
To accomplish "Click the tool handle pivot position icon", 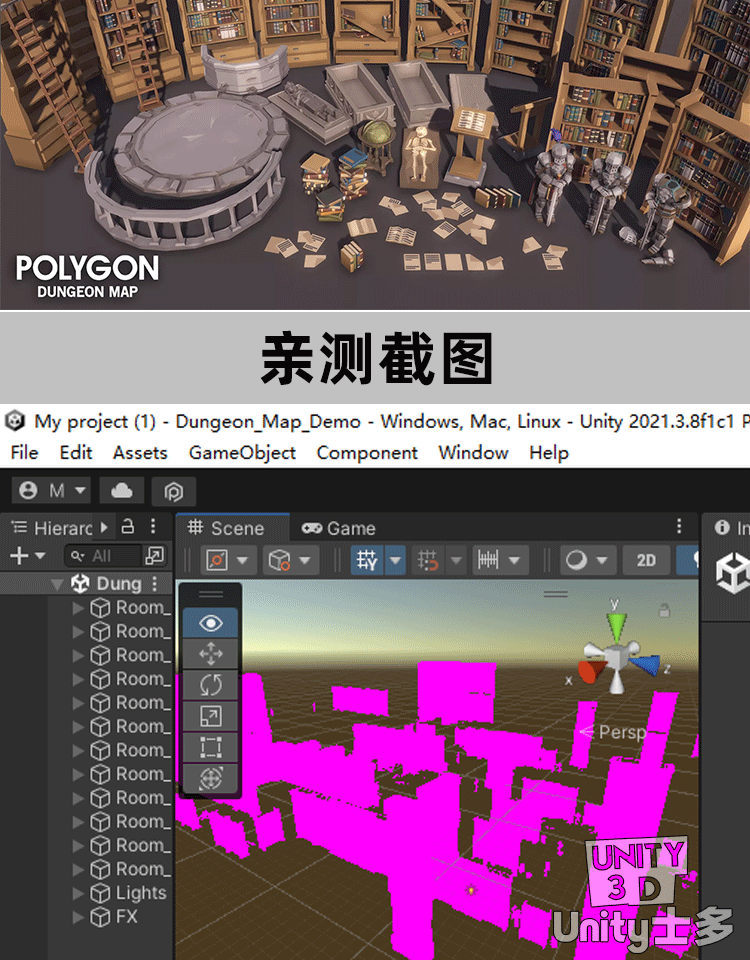I will click(217, 560).
